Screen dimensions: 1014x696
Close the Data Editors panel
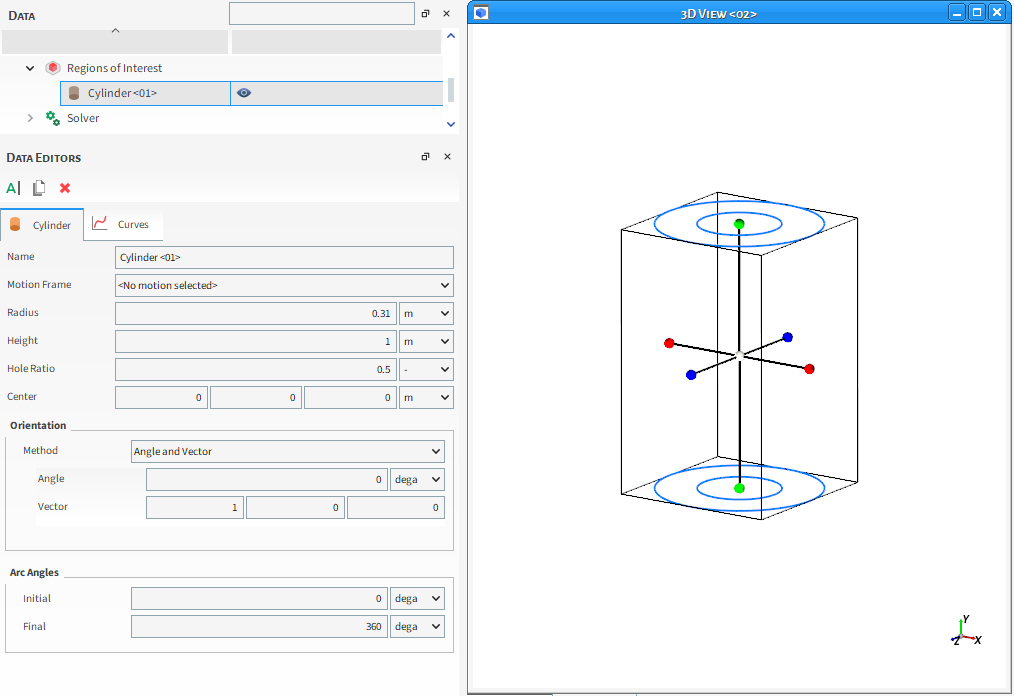448,157
